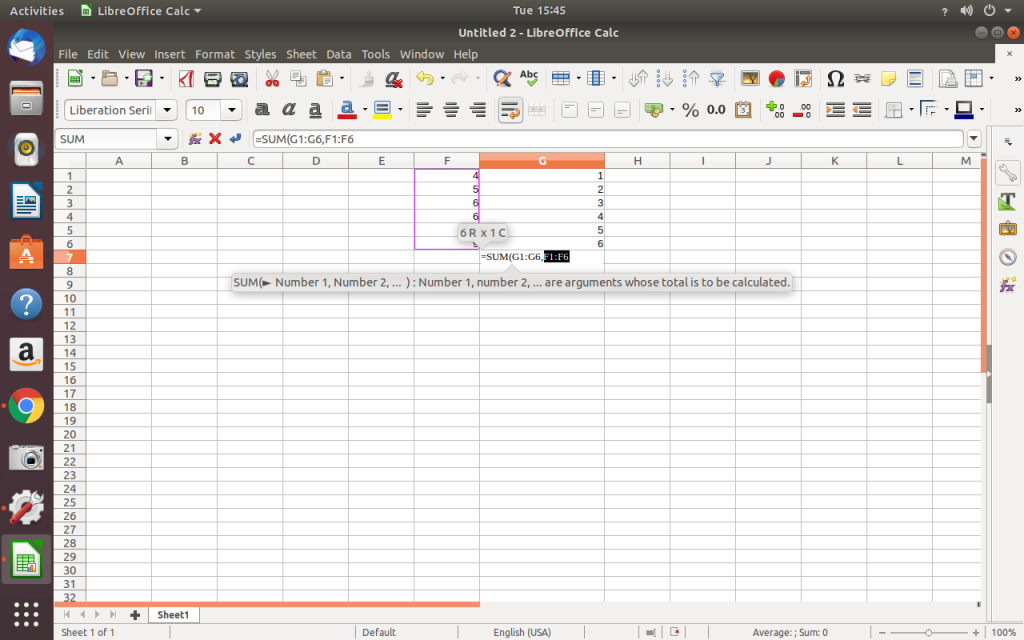Cancel the formula with the red X
This screenshot has height=640, width=1024.
tap(215, 139)
